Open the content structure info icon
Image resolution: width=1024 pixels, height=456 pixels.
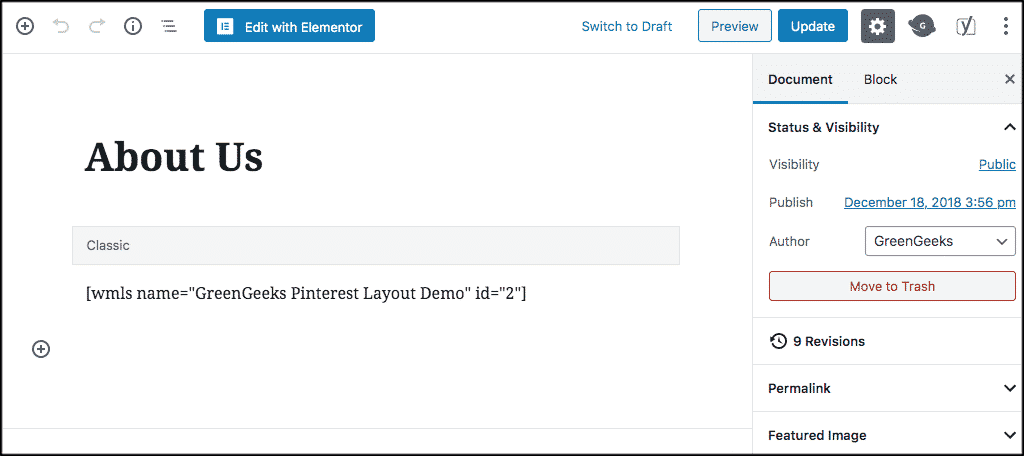133,26
